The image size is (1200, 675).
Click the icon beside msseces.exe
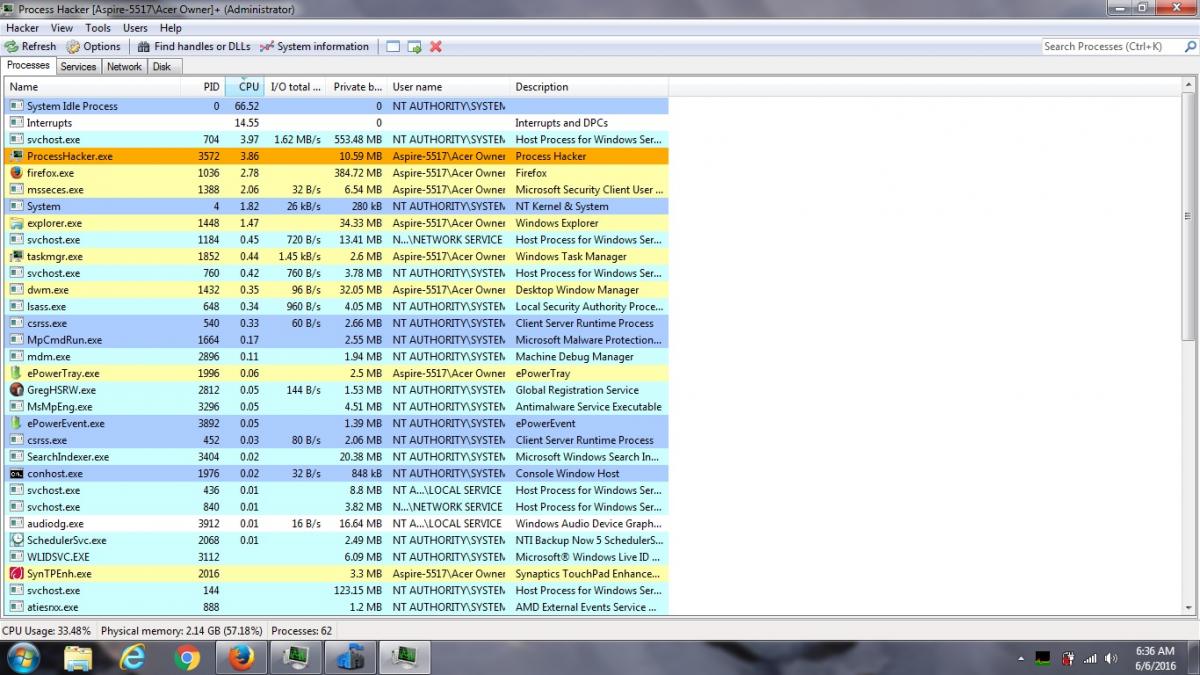point(16,190)
